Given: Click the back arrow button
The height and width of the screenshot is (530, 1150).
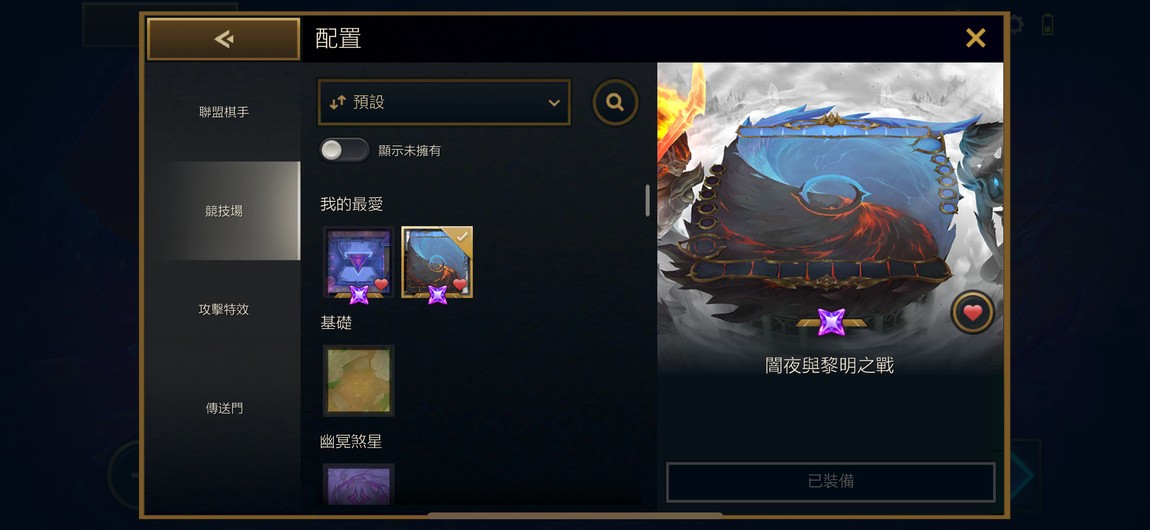Looking at the screenshot, I should 223,39.
